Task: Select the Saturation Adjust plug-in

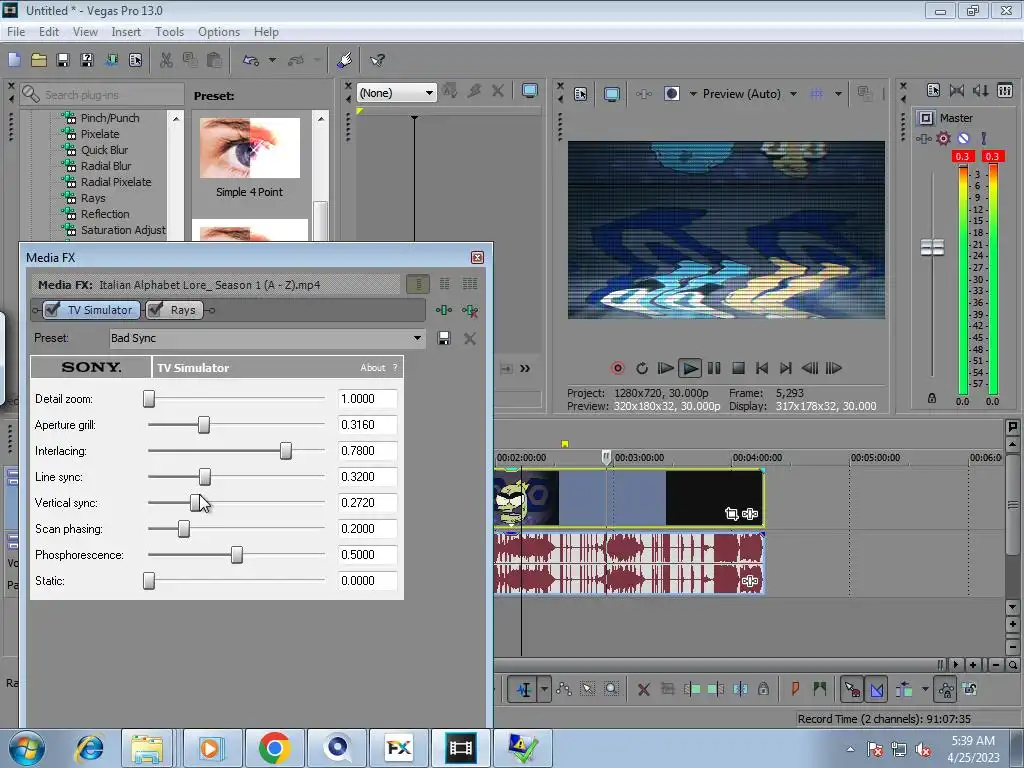Action: (x=123, y=230)
